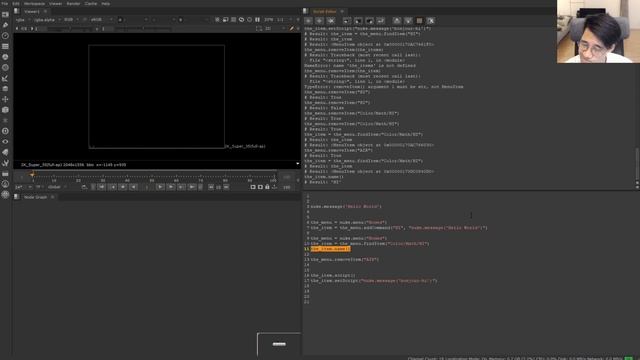
Task: Open the Transform nodes toolbar menu
Action: [x=5, y=99]
